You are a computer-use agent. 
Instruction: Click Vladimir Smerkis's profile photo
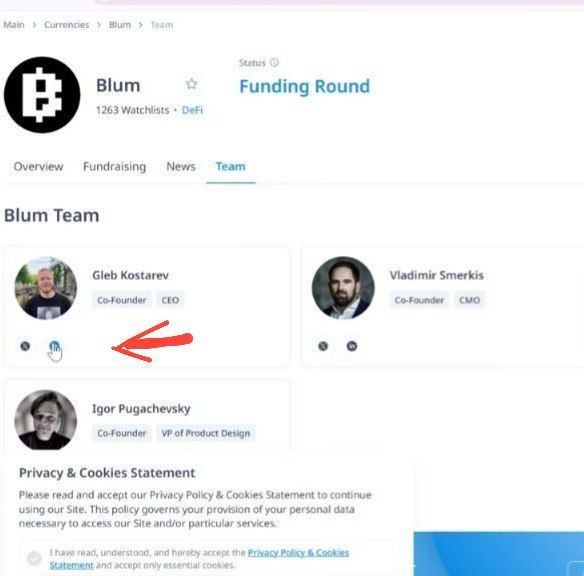click(x=343, y=288)
